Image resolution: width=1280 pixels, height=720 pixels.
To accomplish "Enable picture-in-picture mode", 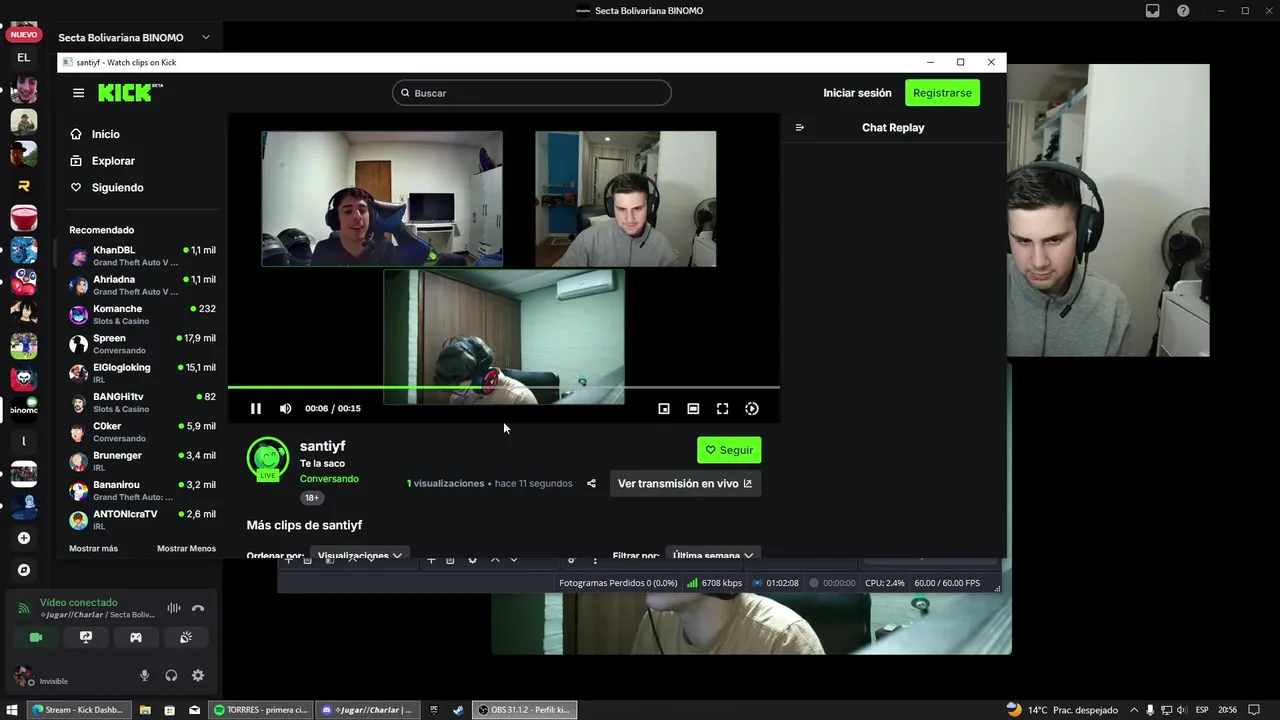I will 664,408.
